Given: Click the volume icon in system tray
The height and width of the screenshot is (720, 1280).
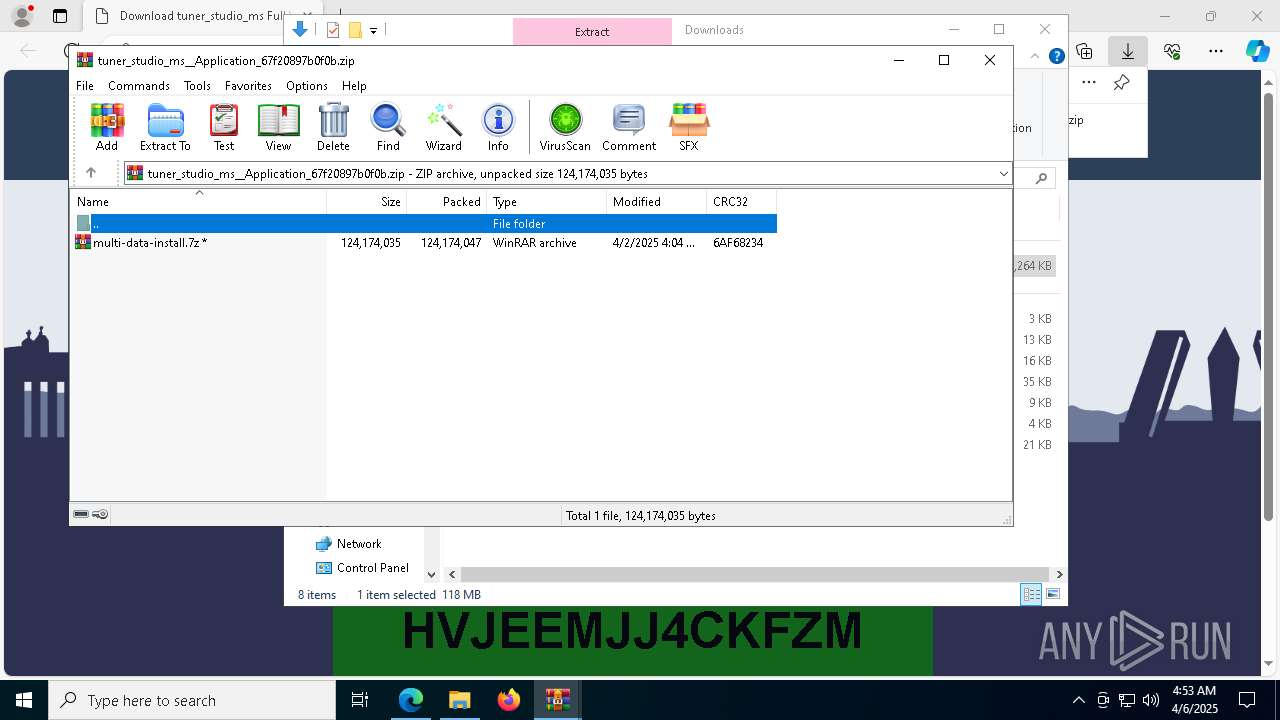Looking at the screenshot, I should 1151,700.
